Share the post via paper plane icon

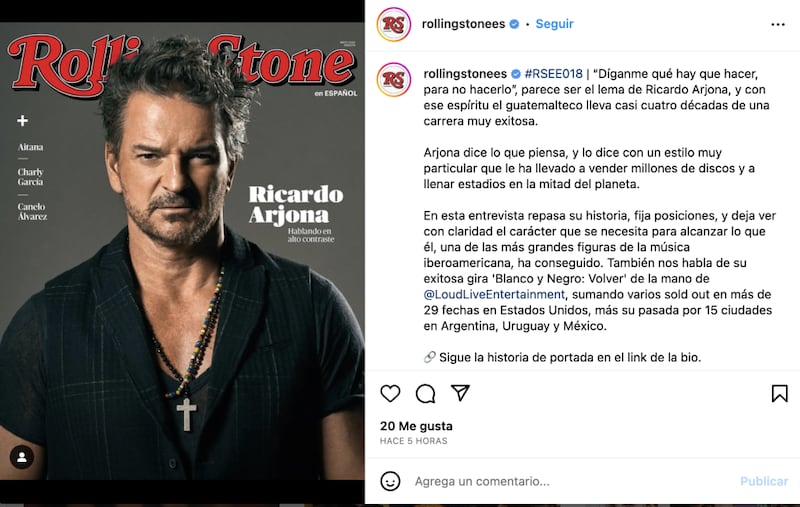point(460,393)
